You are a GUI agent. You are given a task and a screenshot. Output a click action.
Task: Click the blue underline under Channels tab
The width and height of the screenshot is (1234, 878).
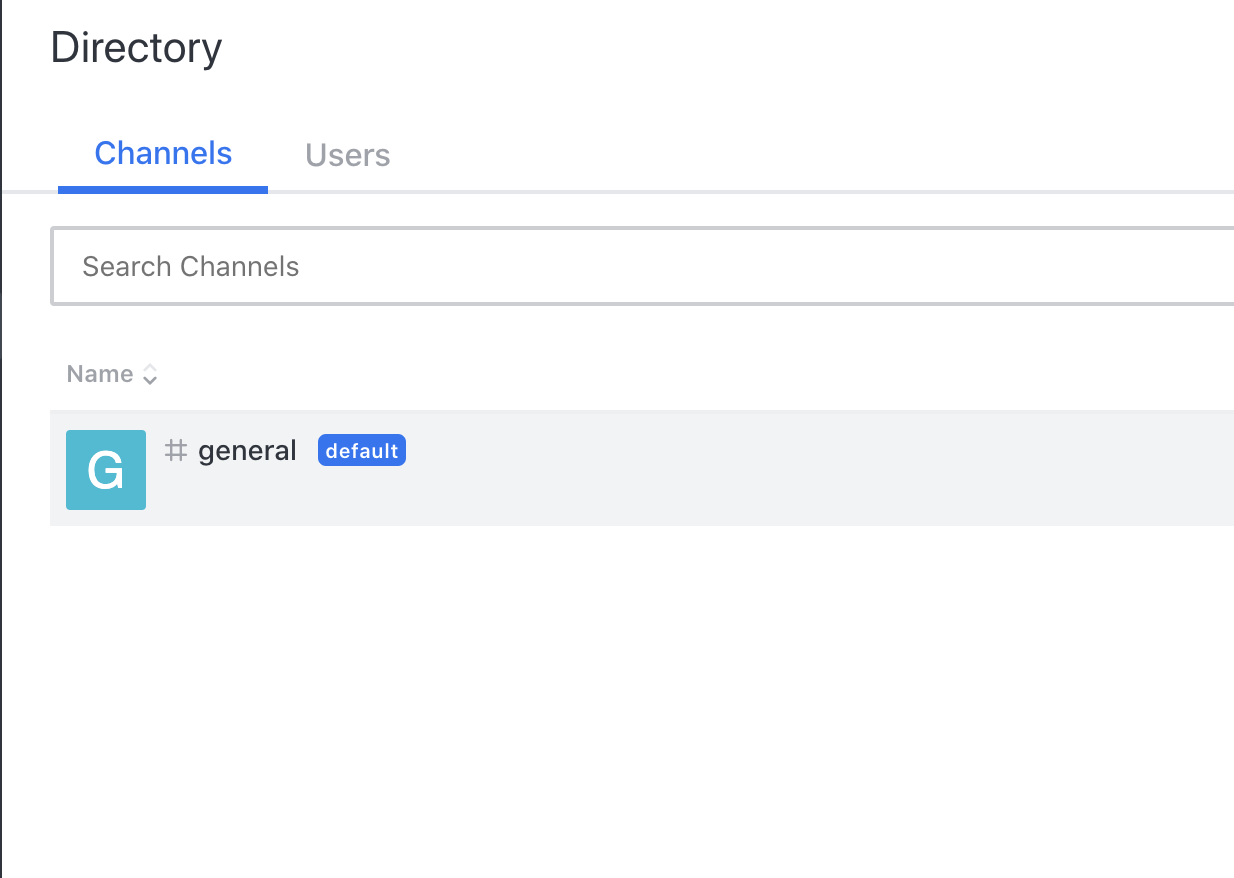(163, 189)
